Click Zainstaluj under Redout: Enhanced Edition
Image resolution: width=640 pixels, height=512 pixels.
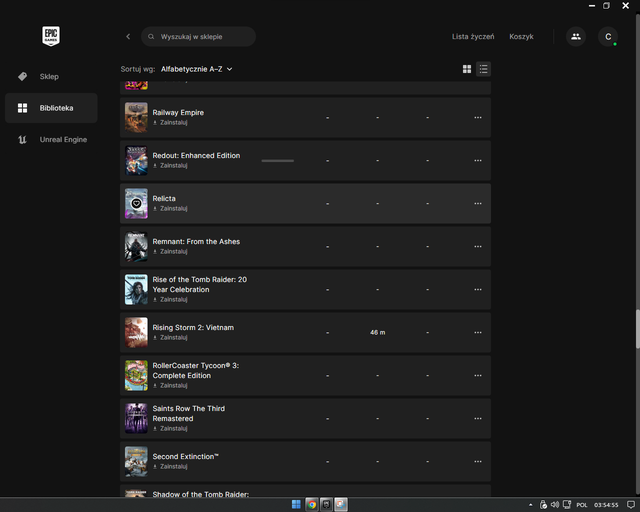(x=170, y=165)
